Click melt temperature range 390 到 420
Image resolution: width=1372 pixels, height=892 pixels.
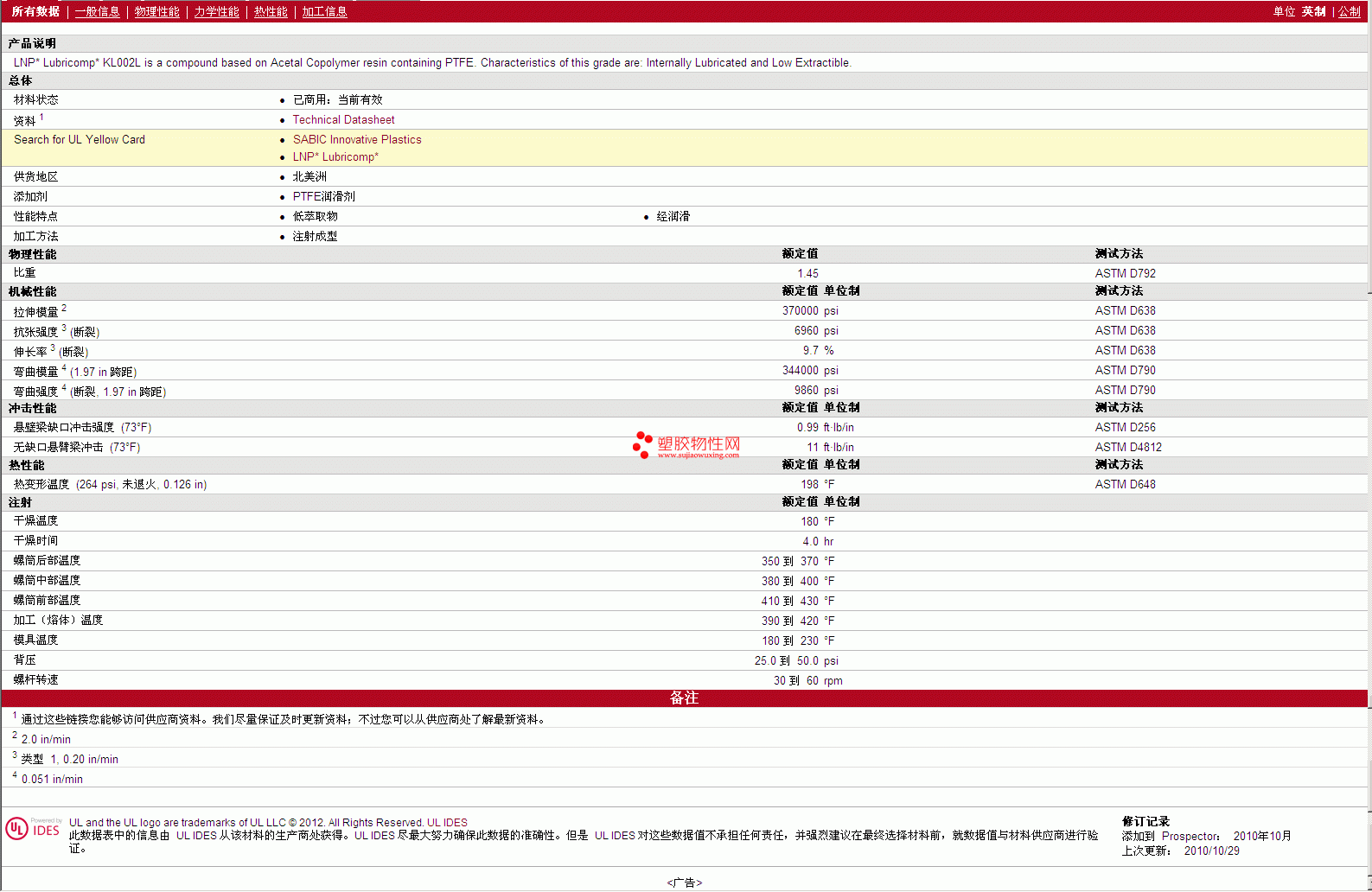coord(789,621)
